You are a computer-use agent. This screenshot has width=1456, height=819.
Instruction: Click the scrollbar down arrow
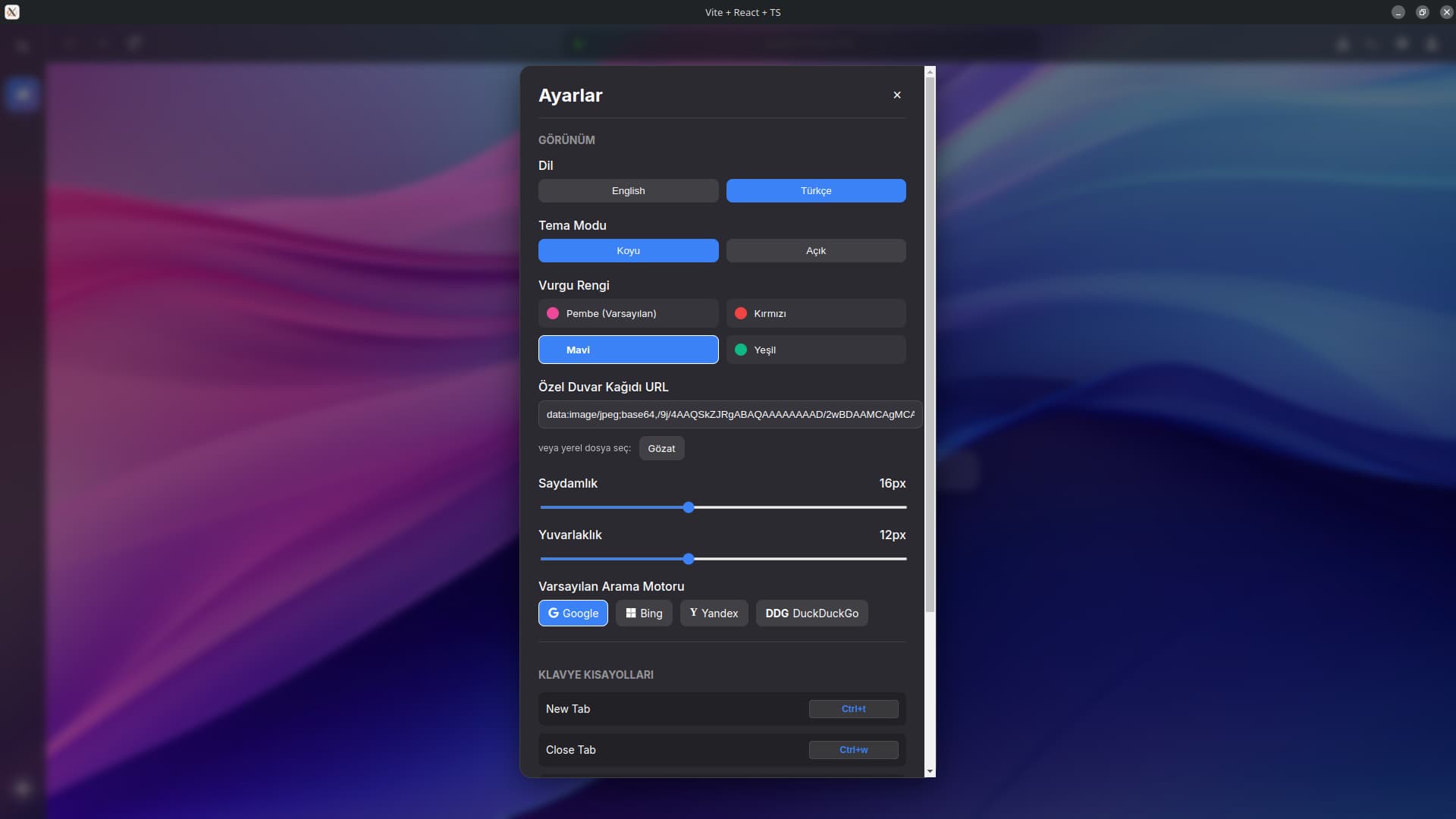pyautogui.click(x=930, y=771)
